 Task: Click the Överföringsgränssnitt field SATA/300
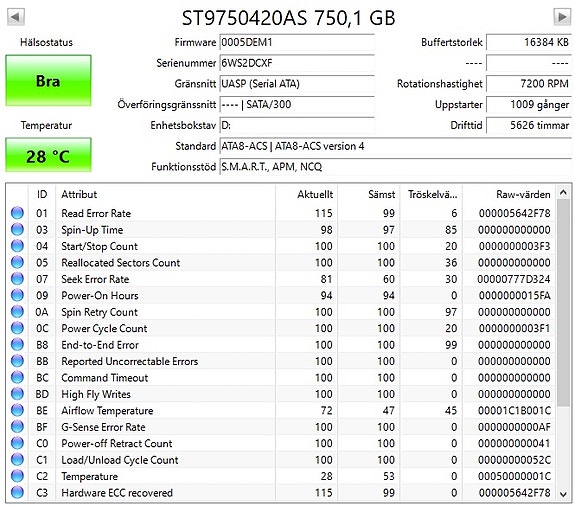[297, 104]
